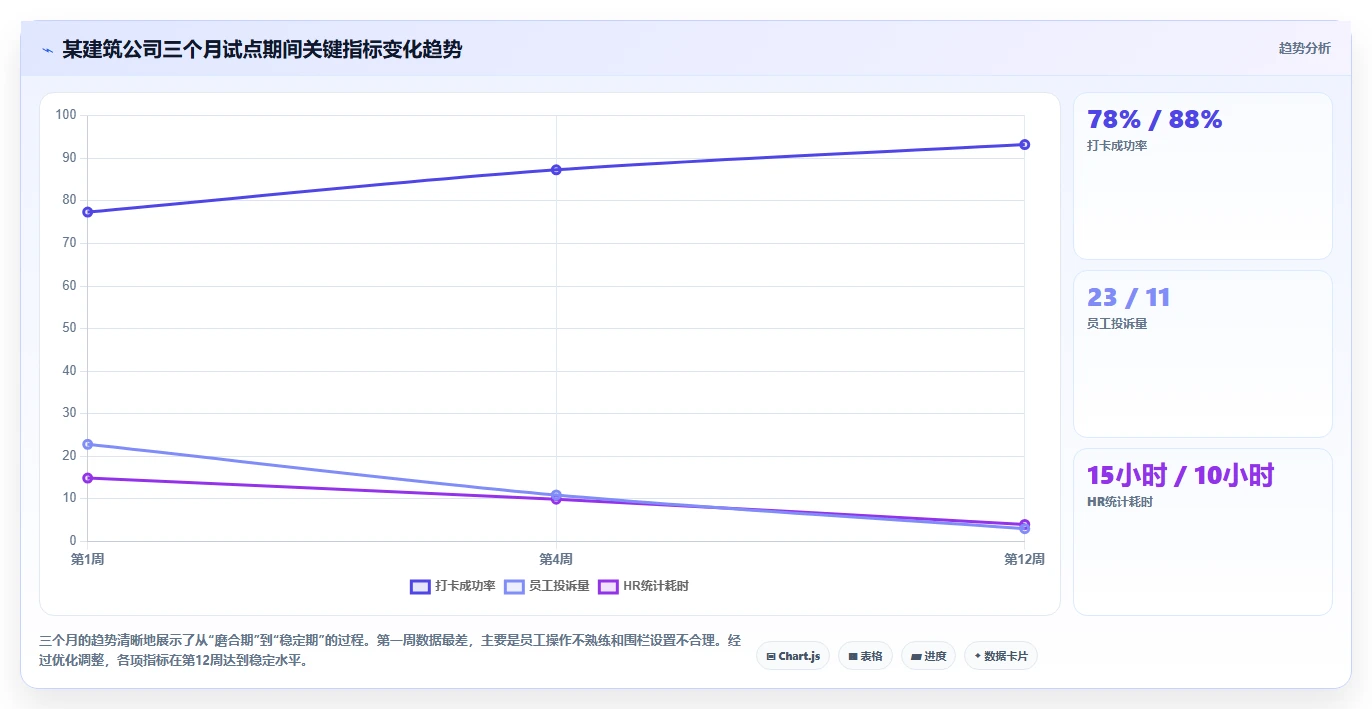The height and width of the screenshot is (709, 1372).
Task: Click the 第4周 x-axis label
Action: (556, 559)
